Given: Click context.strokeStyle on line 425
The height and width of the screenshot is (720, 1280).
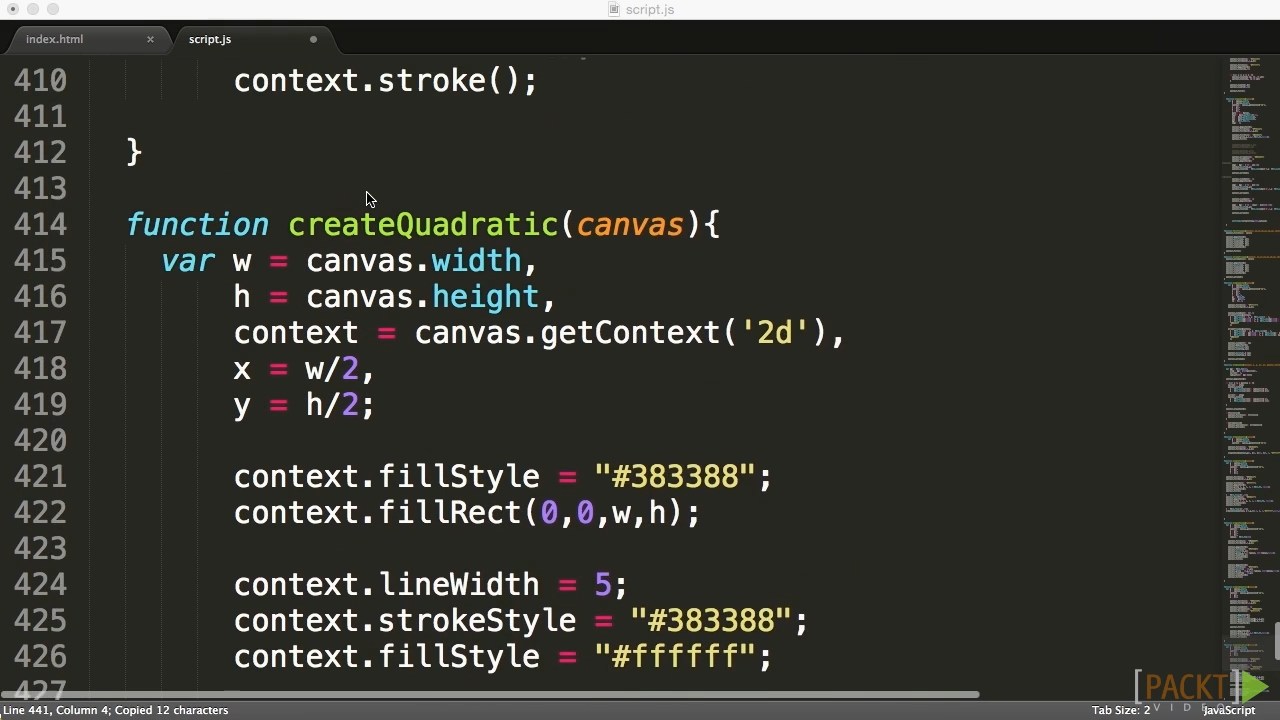Looking at the screenshot, I should coord(405,620).
